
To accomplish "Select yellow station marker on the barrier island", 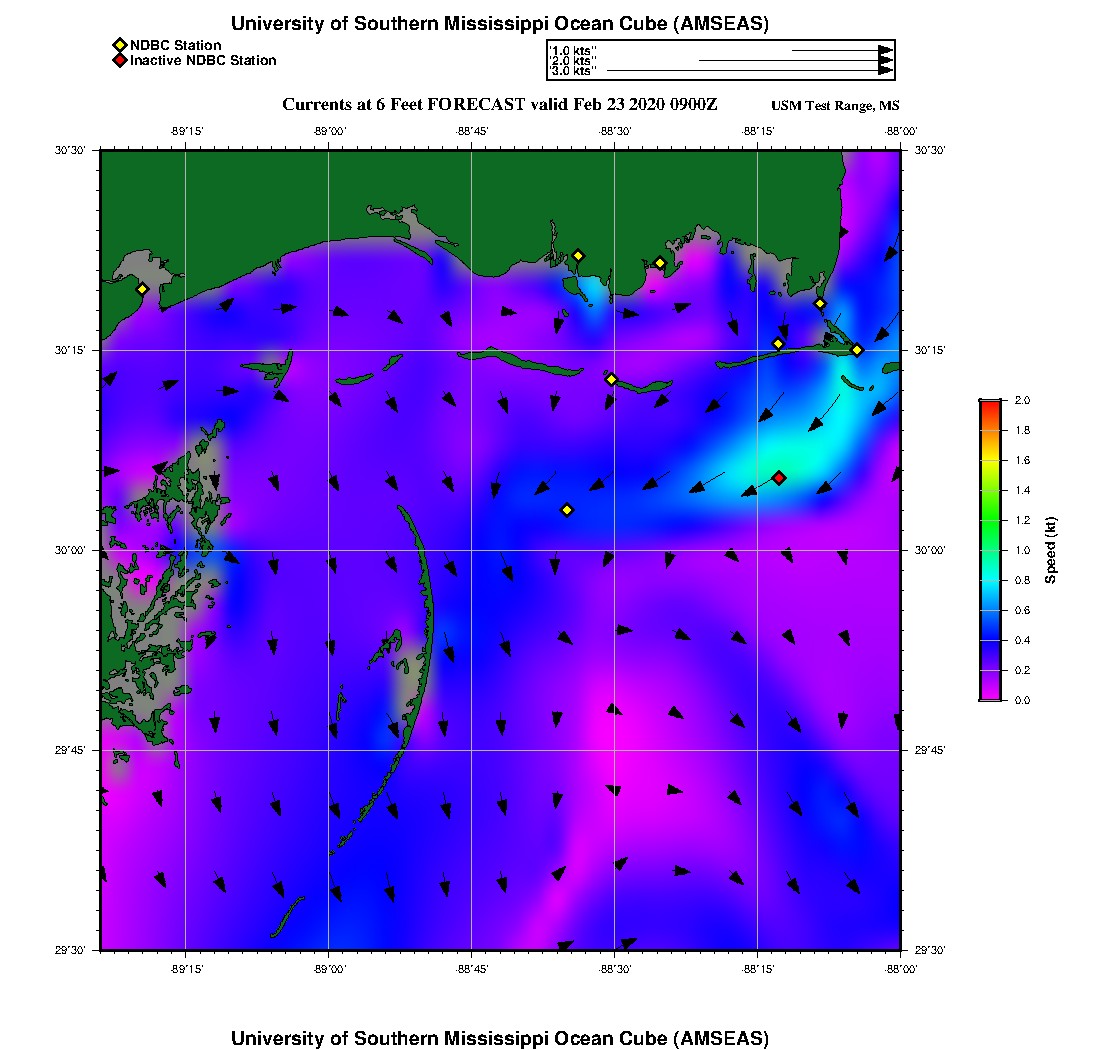I will 611,379.
